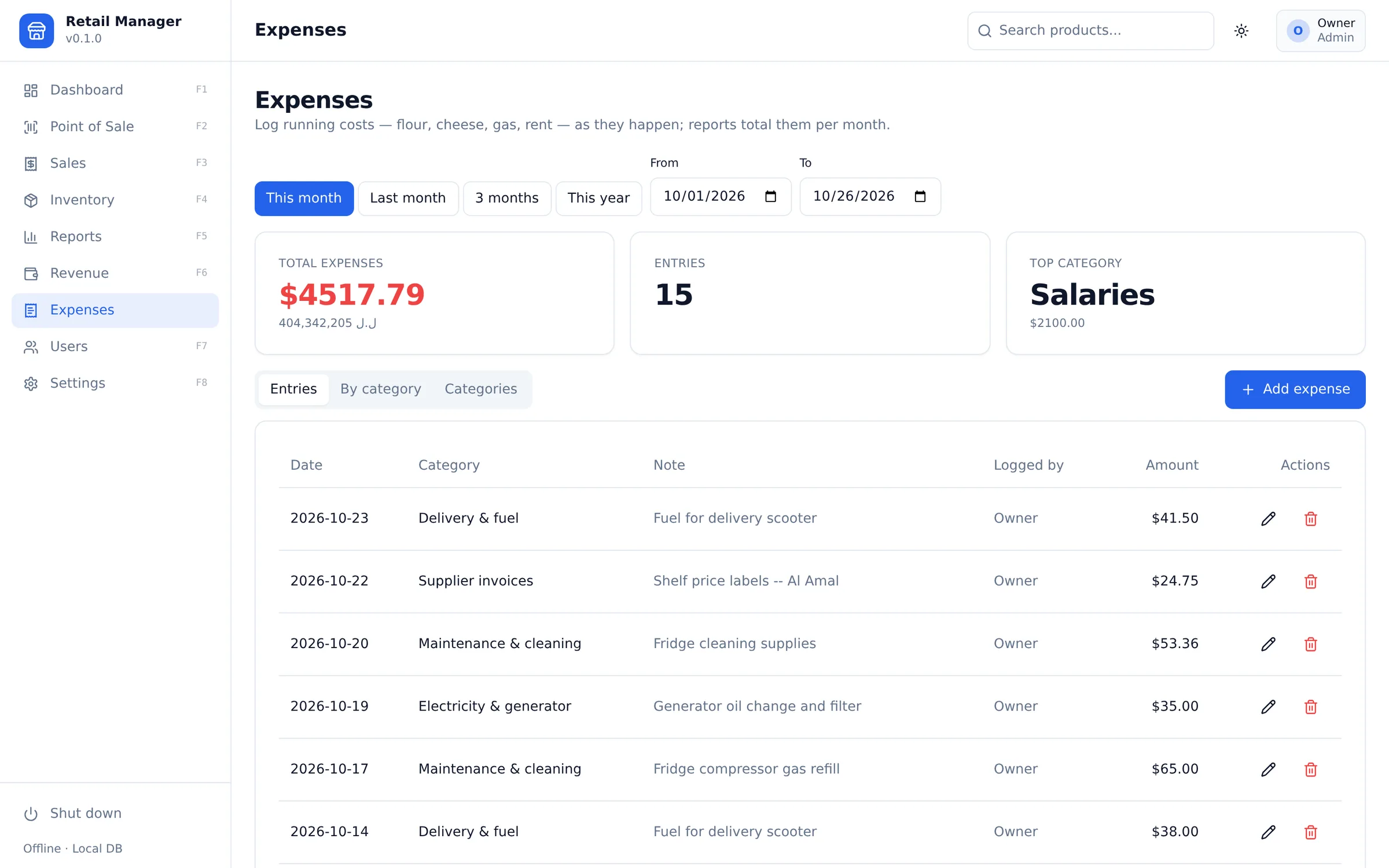Viewport: 1389px width, 868px height.
Task: Click the Electricity & generator category cell
Action: click(x=494, y=707)
